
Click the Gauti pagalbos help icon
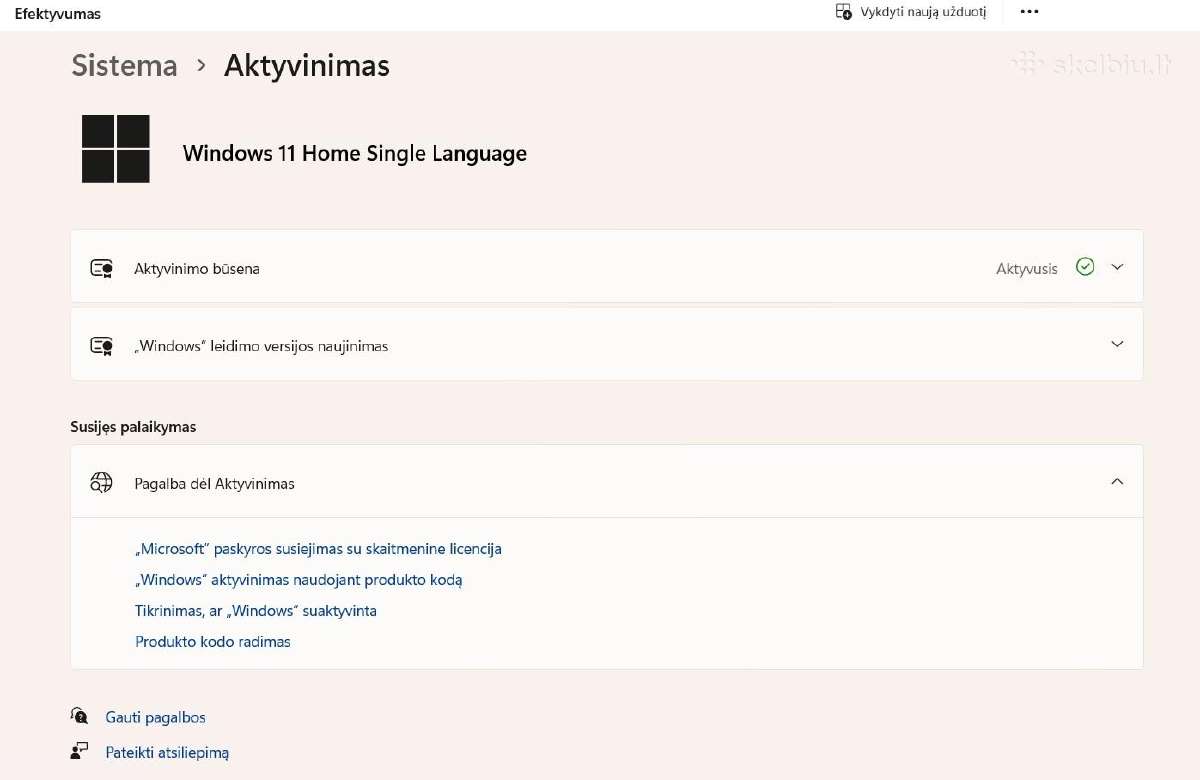[80, 716]
